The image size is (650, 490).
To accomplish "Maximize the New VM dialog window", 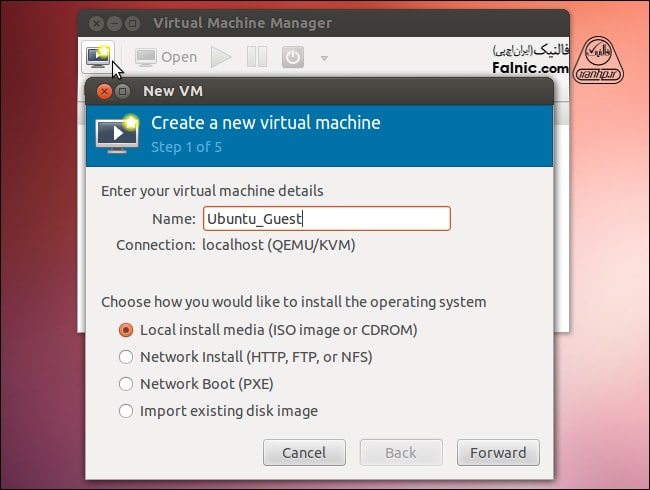I will tap(123, 91).
